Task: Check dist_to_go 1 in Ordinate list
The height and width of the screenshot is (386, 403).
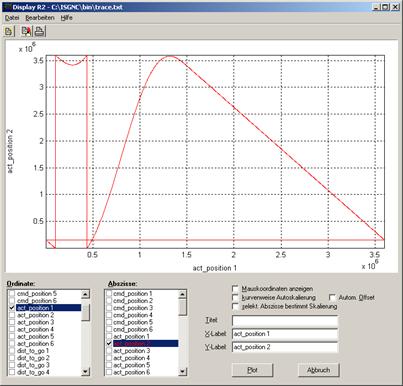Action: 12,351
